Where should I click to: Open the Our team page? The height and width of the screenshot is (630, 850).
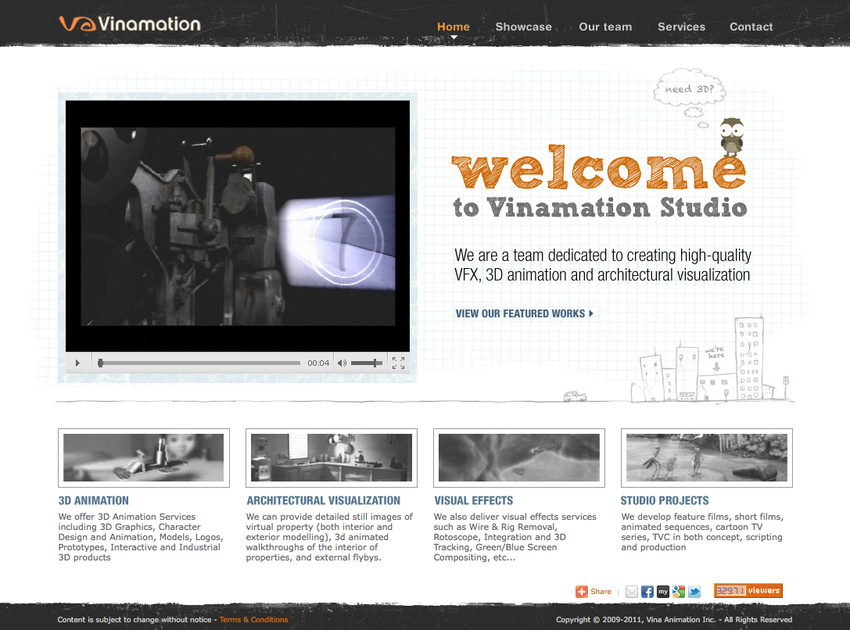605,27
